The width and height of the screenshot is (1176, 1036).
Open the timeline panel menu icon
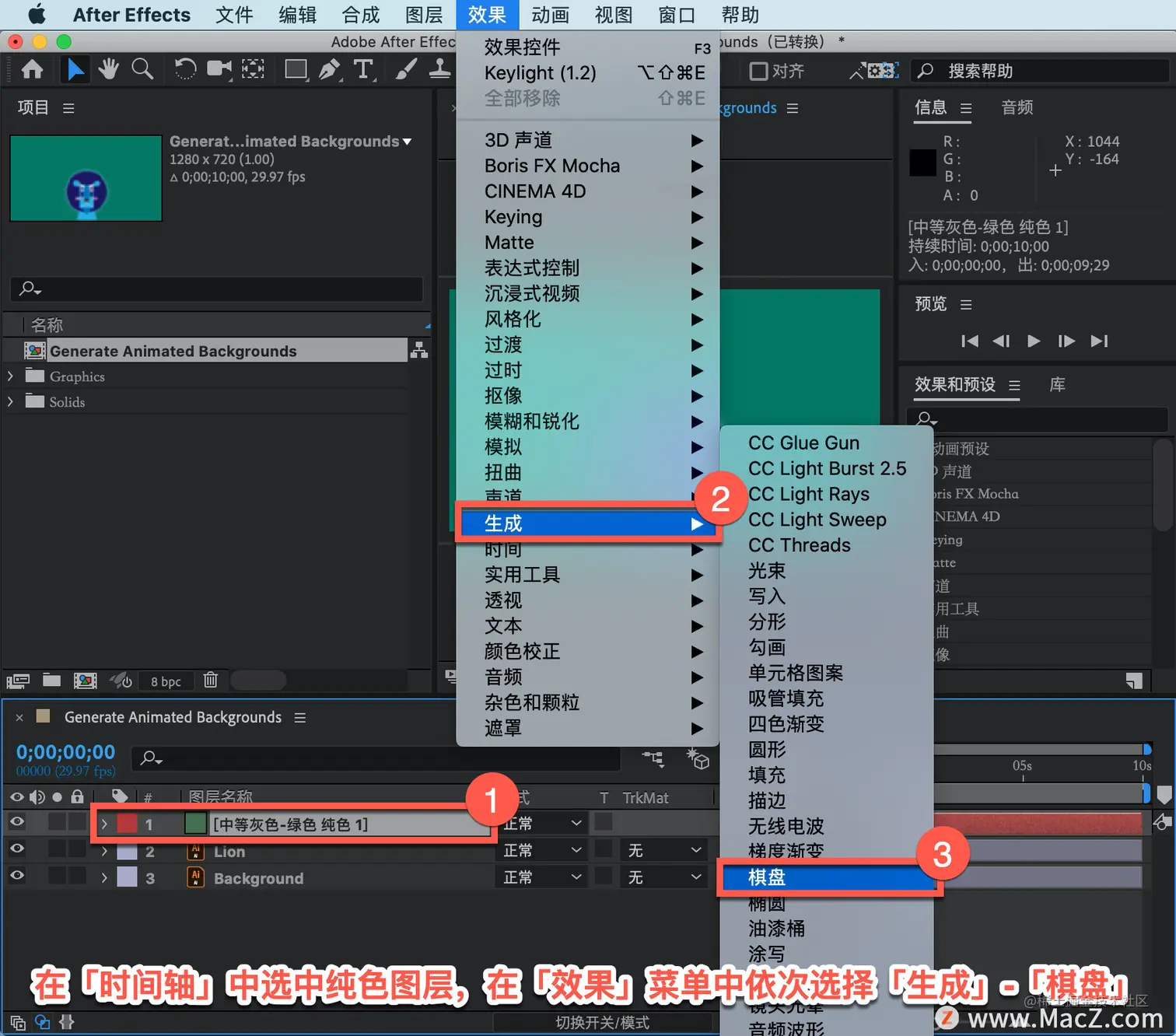coord(300,718)
